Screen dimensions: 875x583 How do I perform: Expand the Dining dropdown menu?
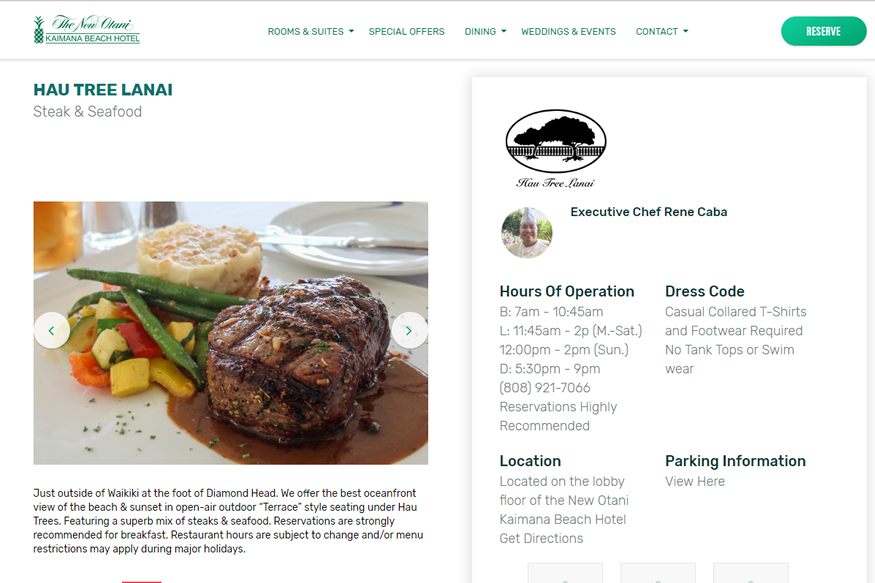coord(485,31)
